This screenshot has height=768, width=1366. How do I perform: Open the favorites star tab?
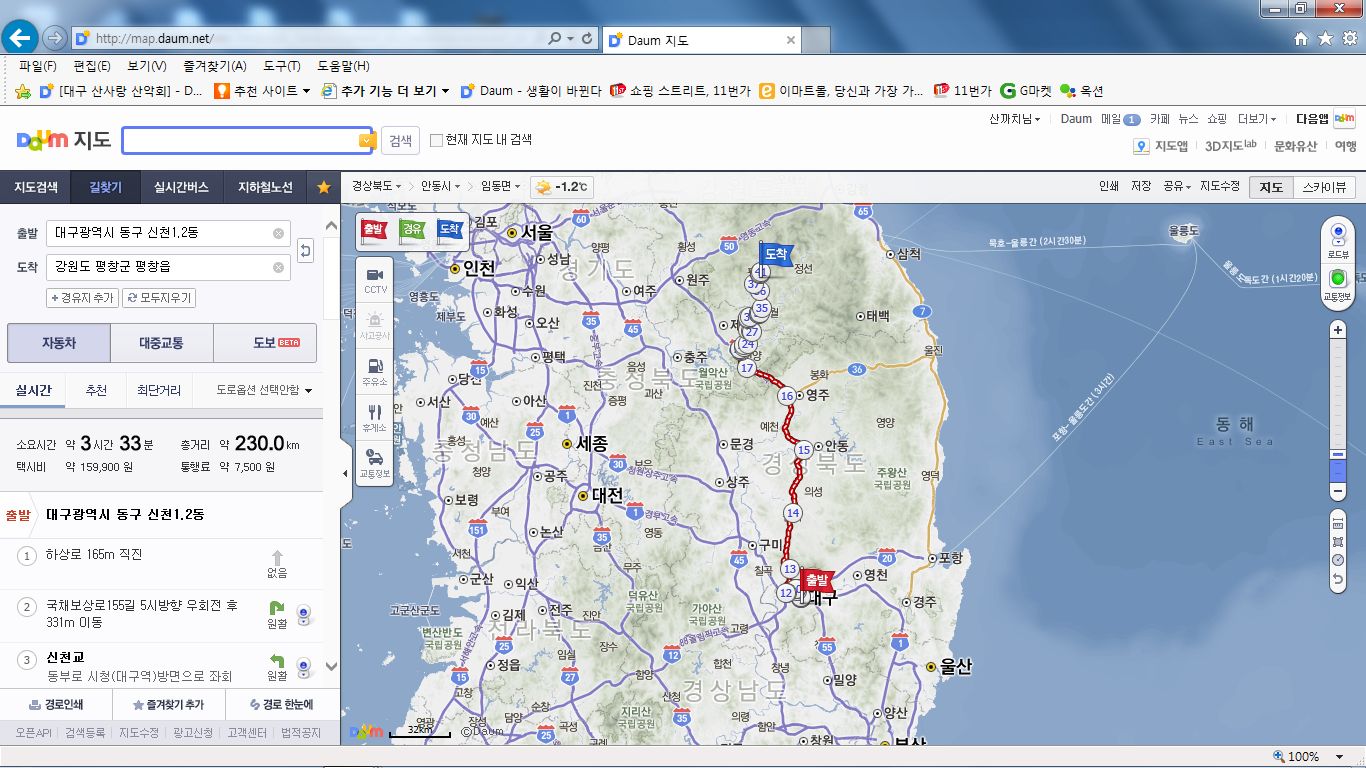coord(323,187)
